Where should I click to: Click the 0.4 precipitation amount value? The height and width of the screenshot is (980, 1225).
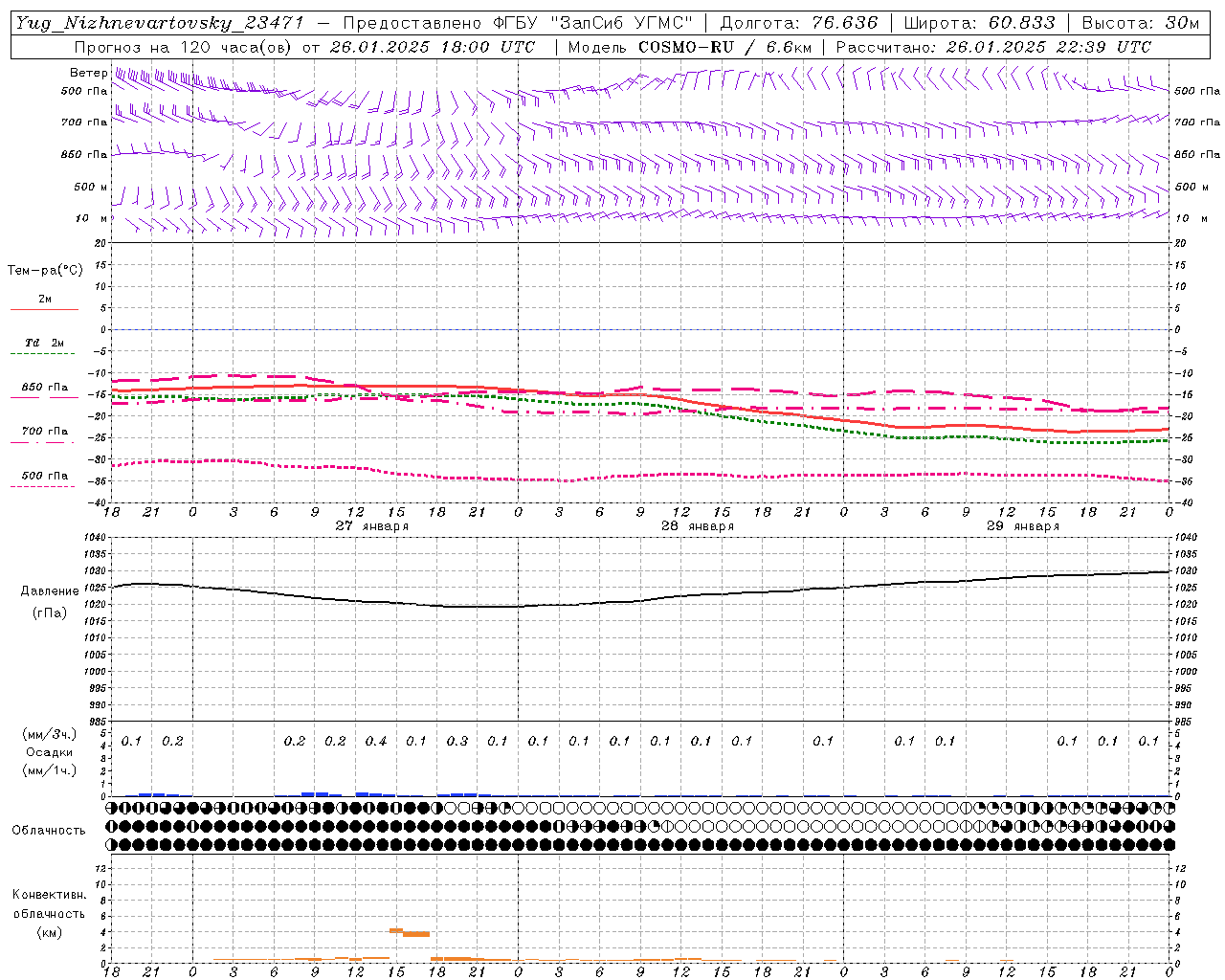(x=375, y=742)
